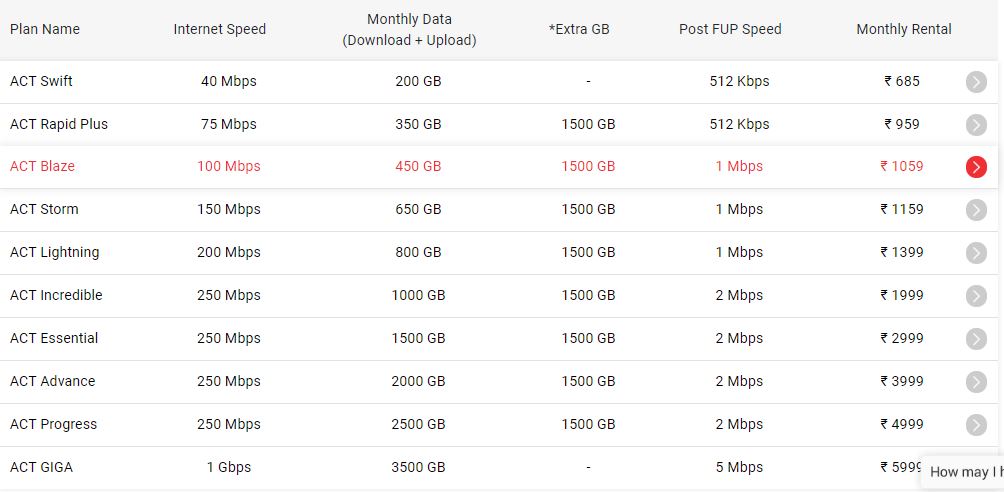Screen dimensions: 1004x492
Task: Click arrow icon next to ₹ 1399
Action: point(976,253)
